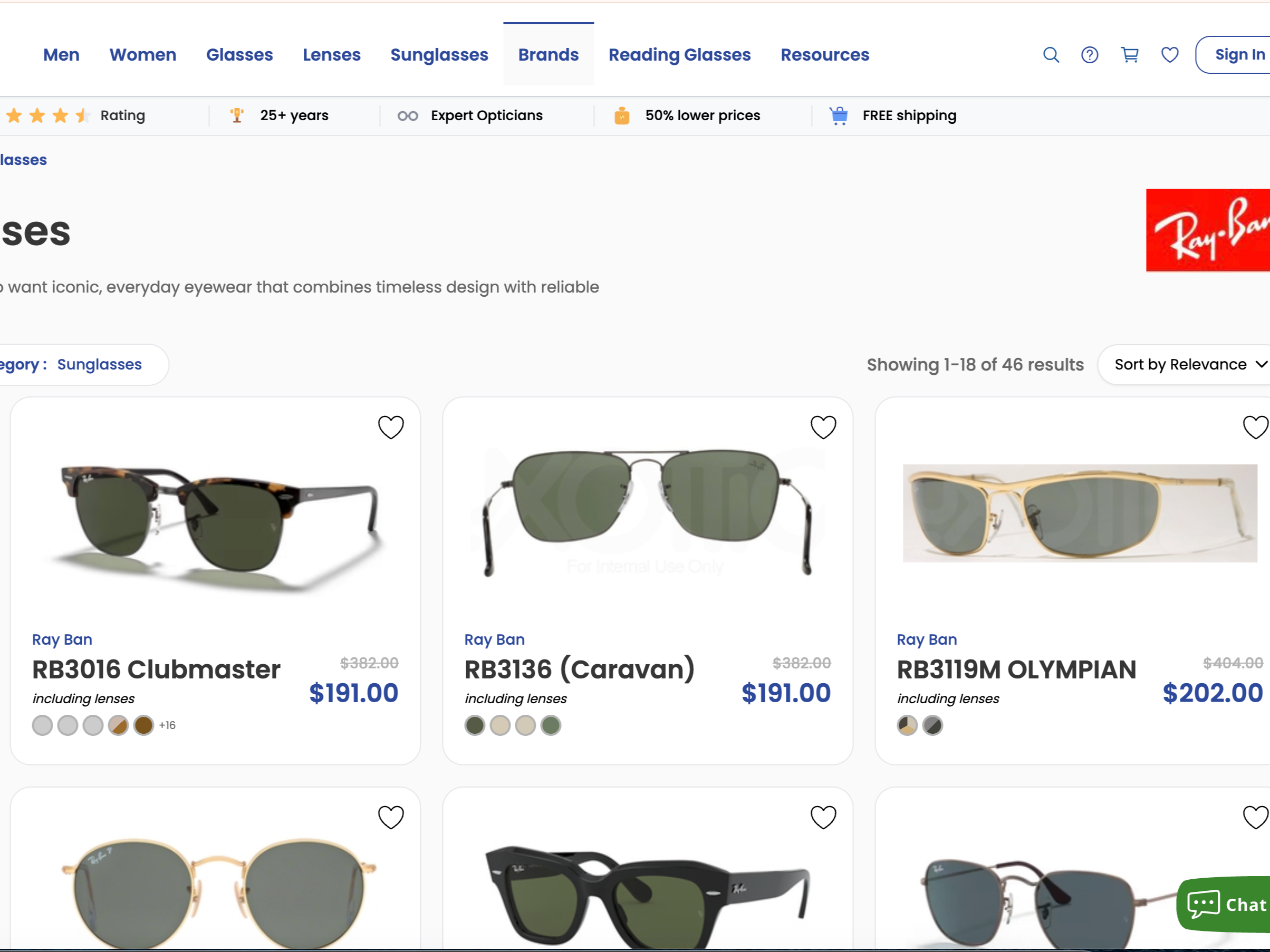Select the second gray Clubmaster color swatch
1270x952 pixels.
[68, 725]
